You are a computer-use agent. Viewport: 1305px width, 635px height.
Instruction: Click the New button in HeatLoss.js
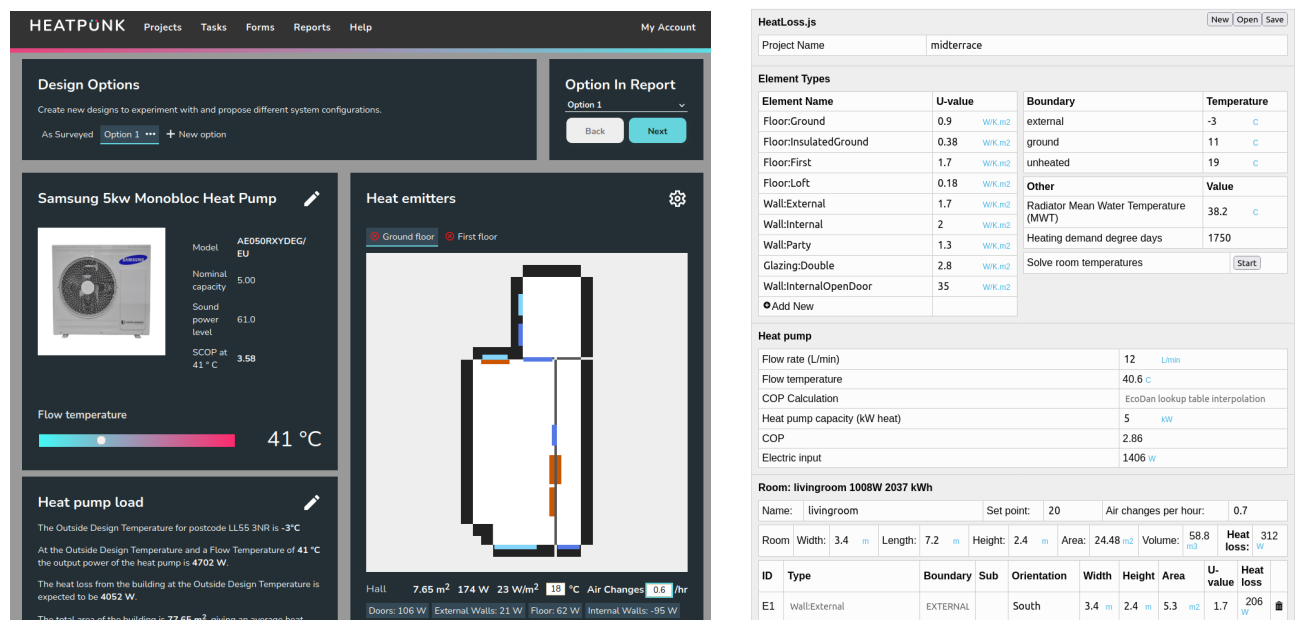pyautogui.click(x=1219, y=20)
